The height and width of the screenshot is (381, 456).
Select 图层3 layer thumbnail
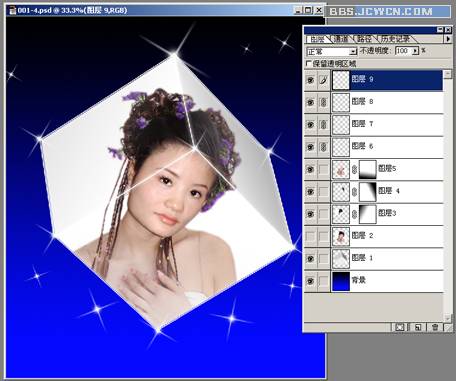pyautogui.click(x=341, y=214)
